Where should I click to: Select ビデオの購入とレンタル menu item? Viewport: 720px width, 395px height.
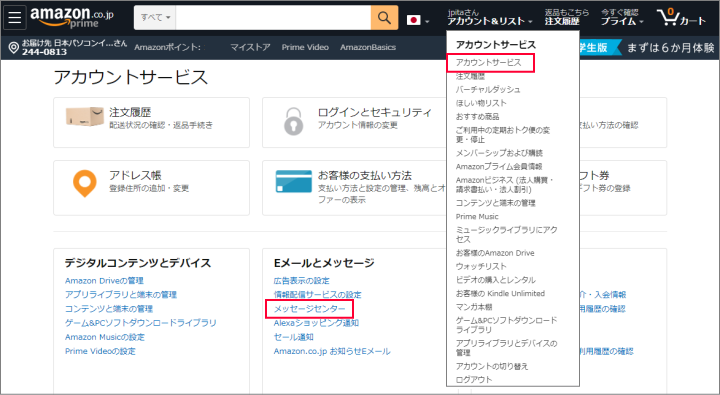click(x=496, y=280)
